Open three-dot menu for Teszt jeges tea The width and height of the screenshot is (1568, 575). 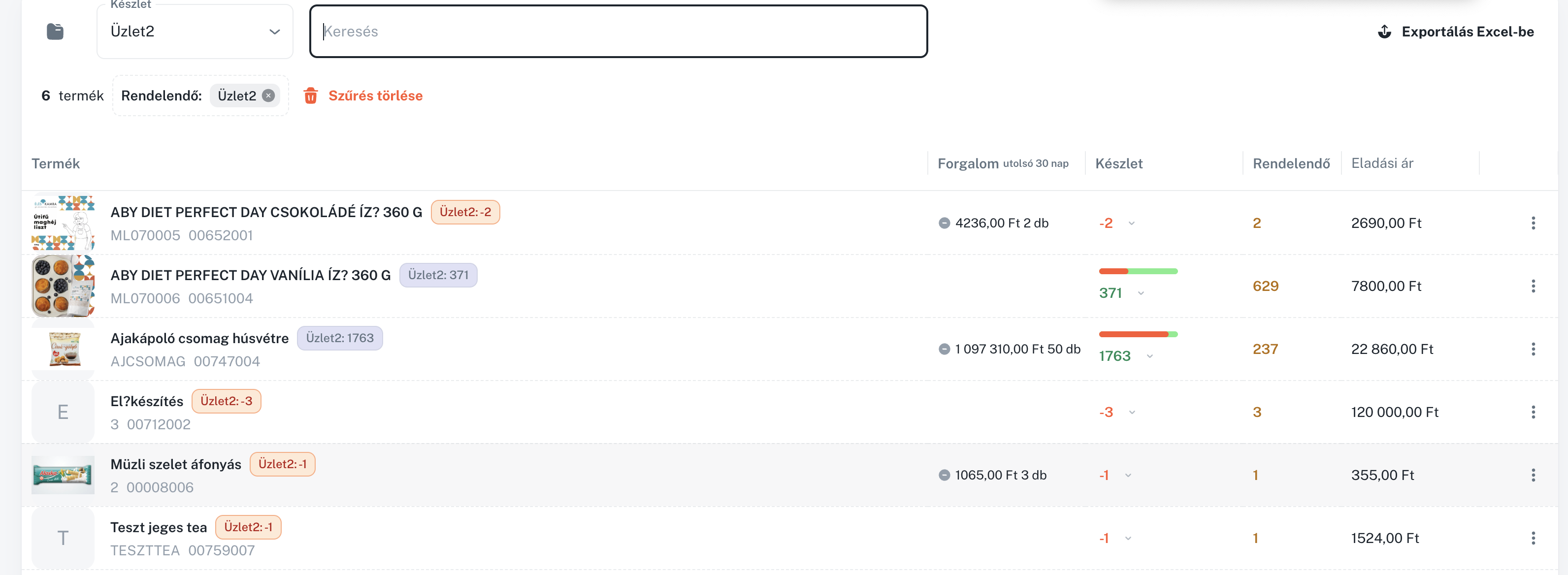[x=1533, y=539]
